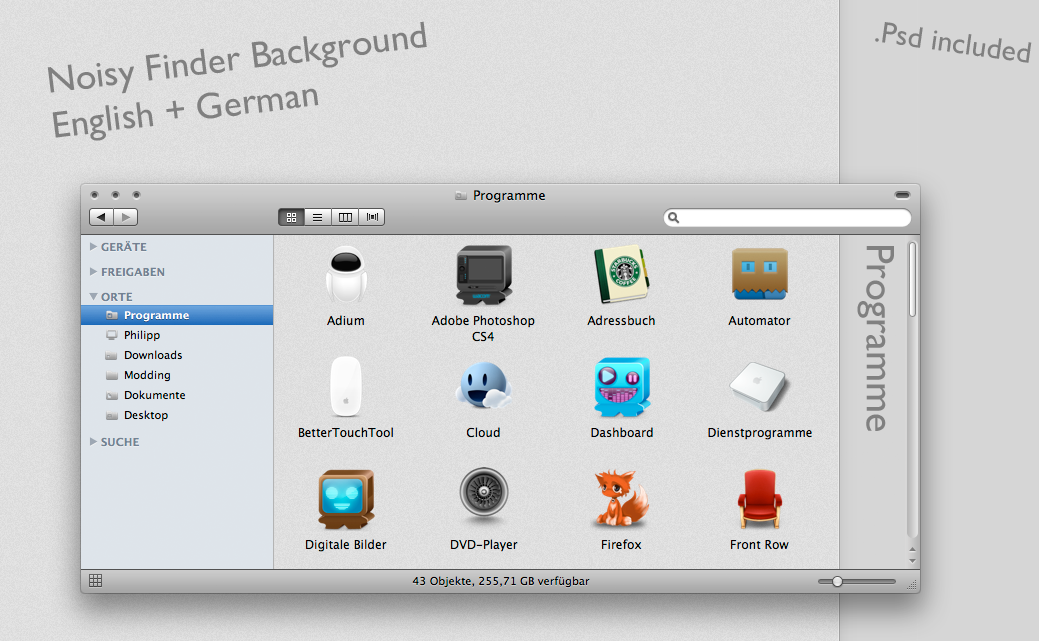
Task: Click the magnifier icon in search field
Action: pos(673,217)
